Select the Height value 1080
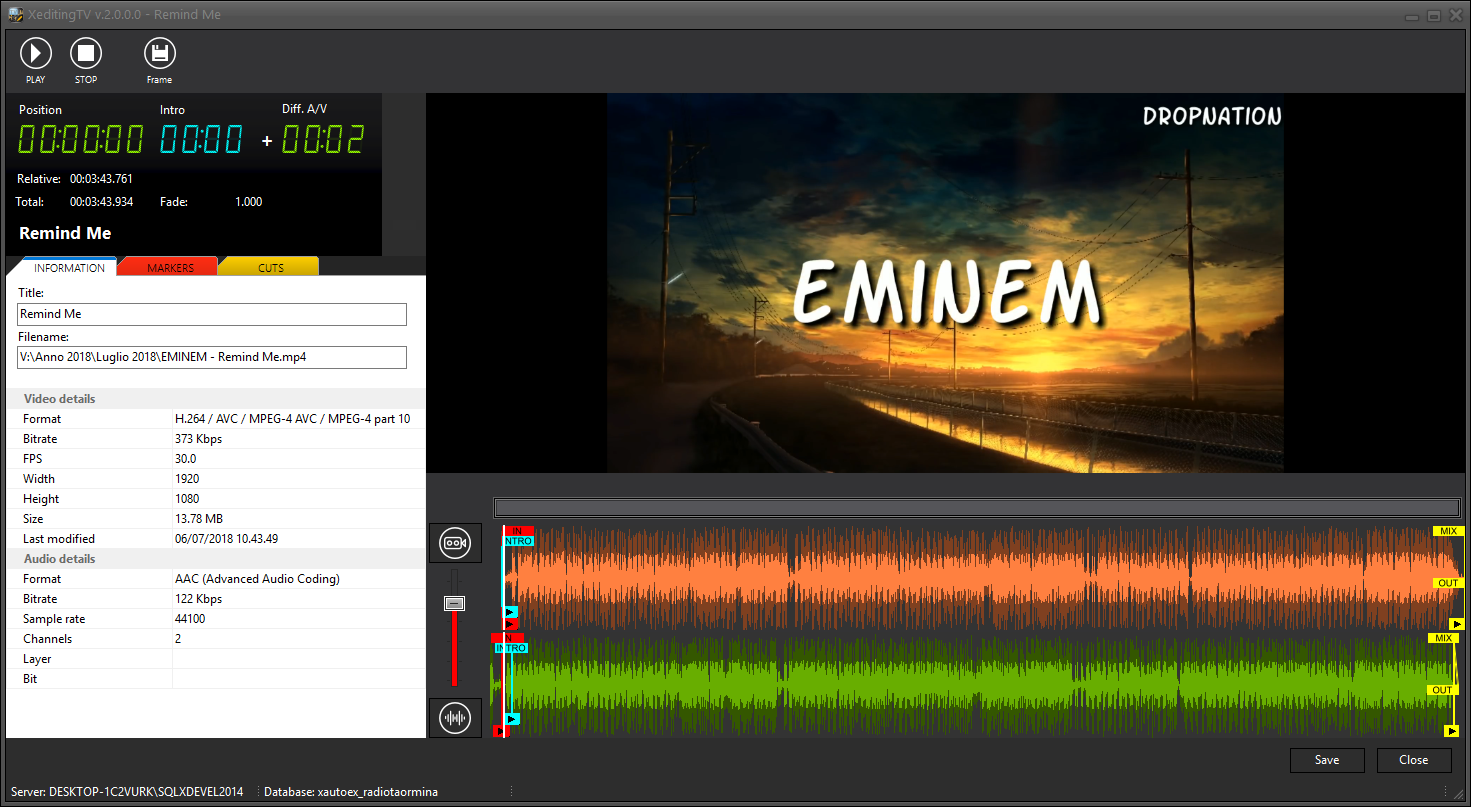Screen dimensions: 1471x807 [187, 499]
